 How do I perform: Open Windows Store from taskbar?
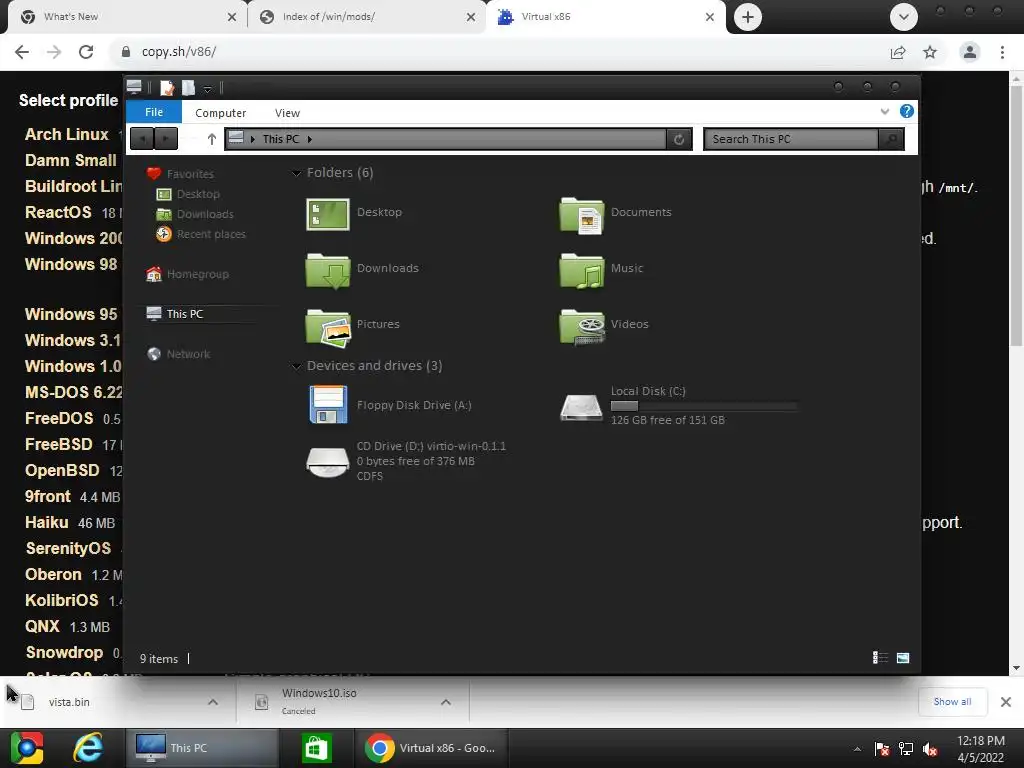317,748
